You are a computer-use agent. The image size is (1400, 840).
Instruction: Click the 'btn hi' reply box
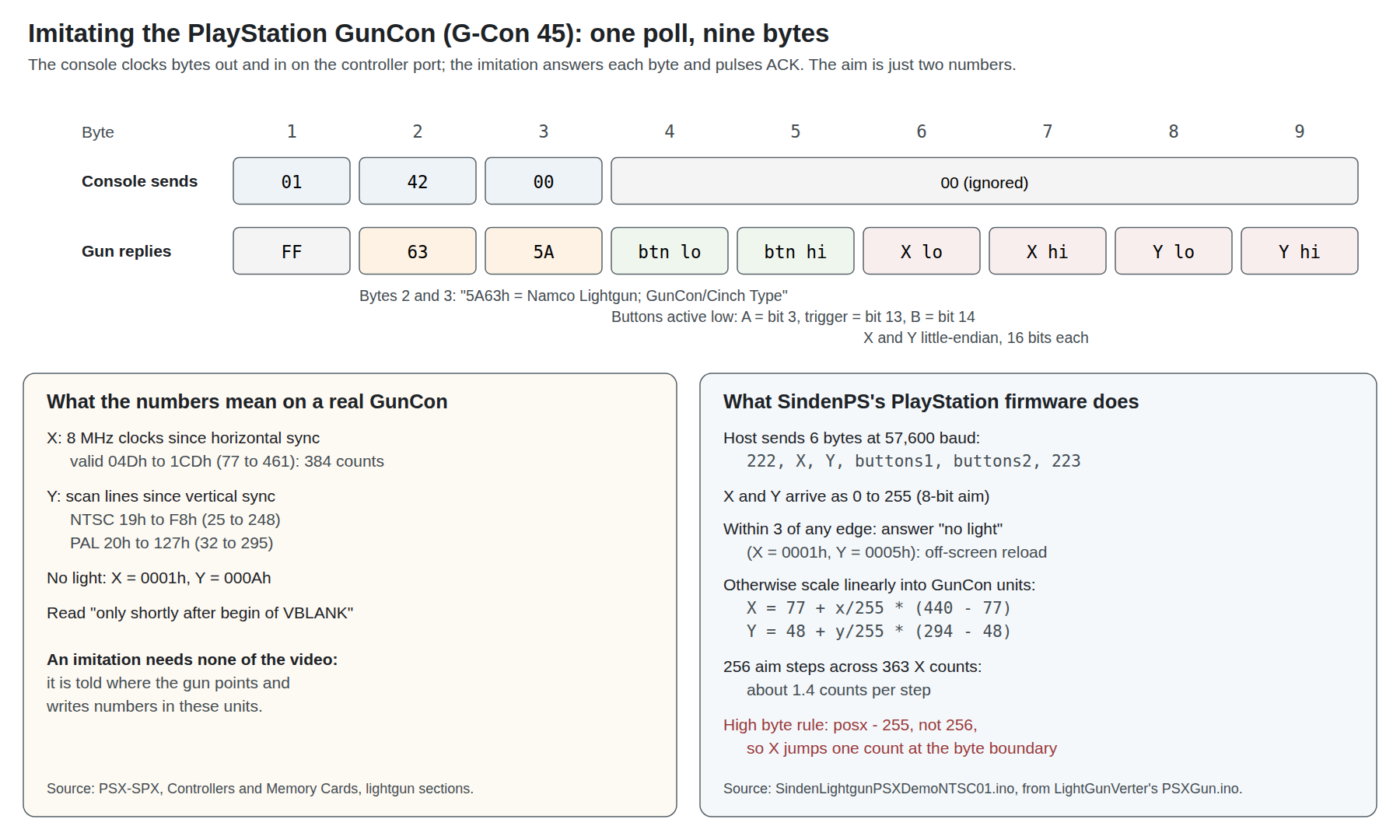click(x=796, y=251)
